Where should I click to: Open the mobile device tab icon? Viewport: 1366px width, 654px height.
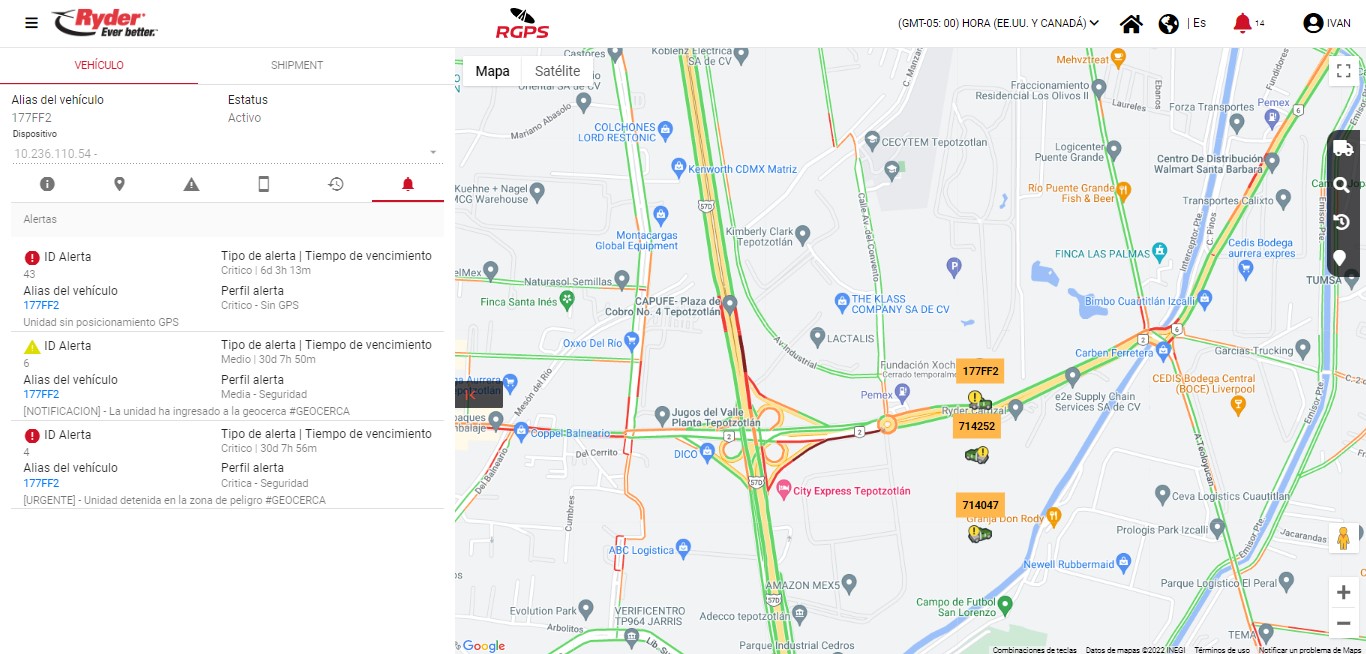click(264, 184)
